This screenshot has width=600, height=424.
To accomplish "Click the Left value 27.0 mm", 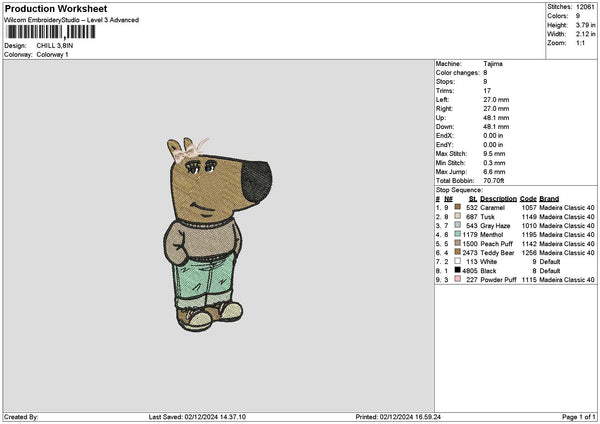I will point(496,99).
